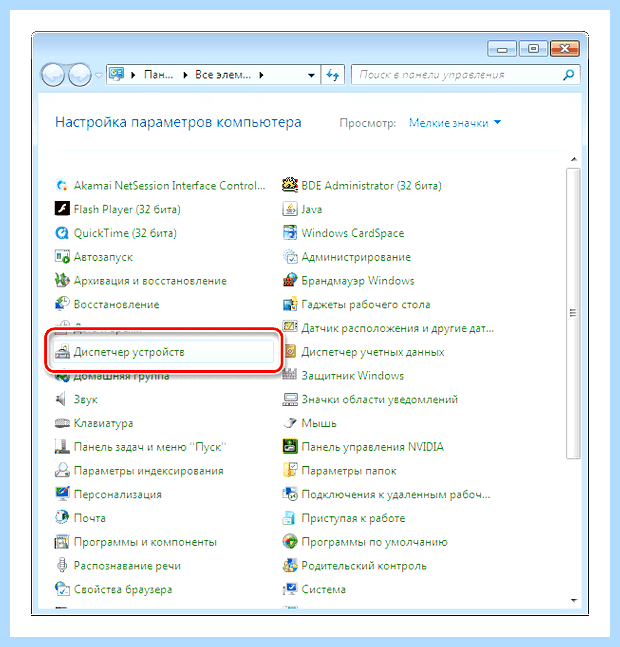Click the Java icon
The image size is (620, 647).
click(290, 209)
